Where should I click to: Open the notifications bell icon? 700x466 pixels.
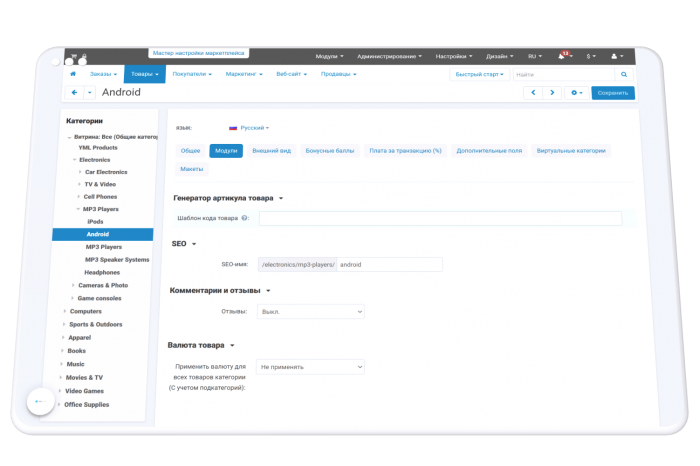coord(561,56)
